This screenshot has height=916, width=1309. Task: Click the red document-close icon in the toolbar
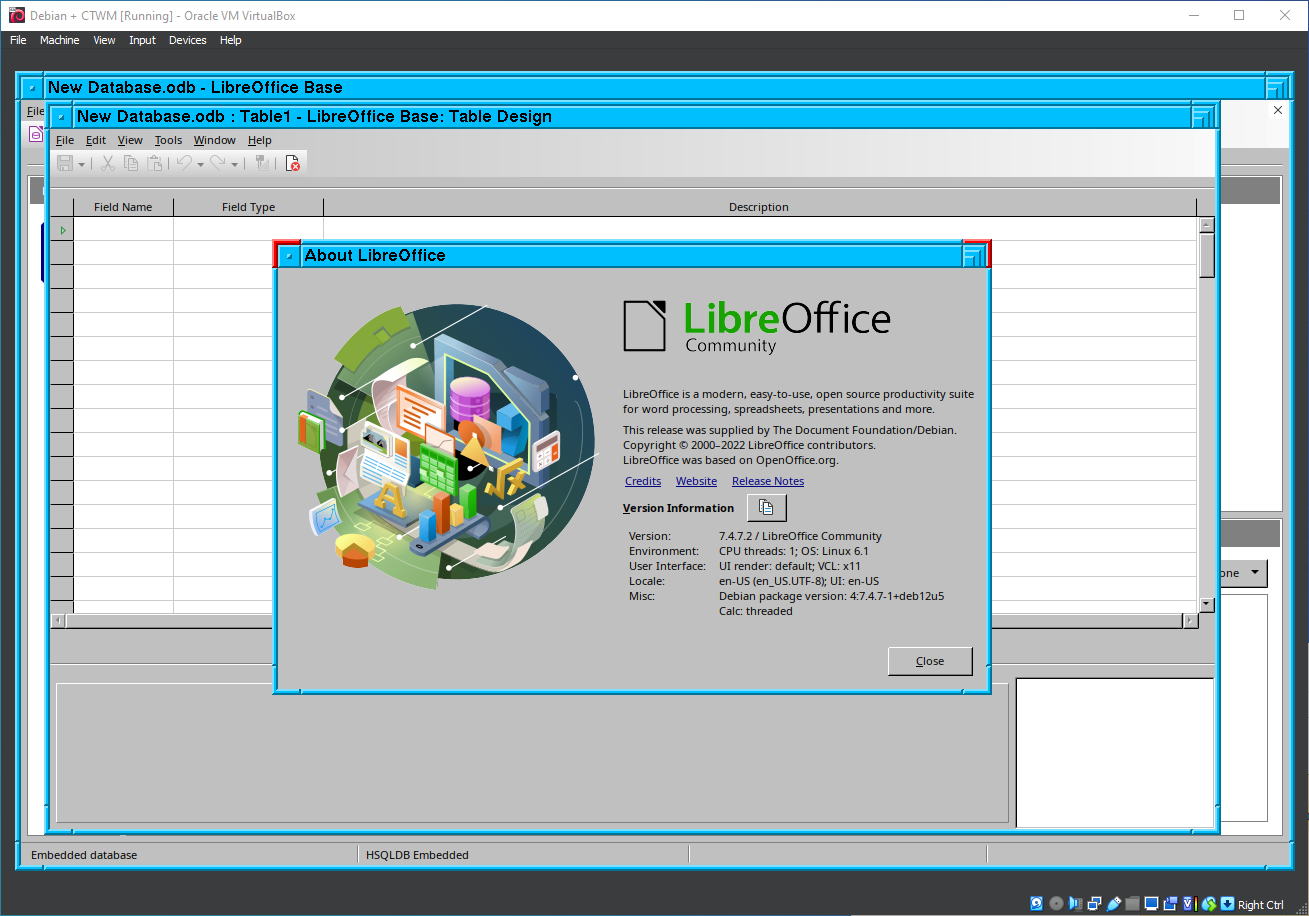(293, 163)
